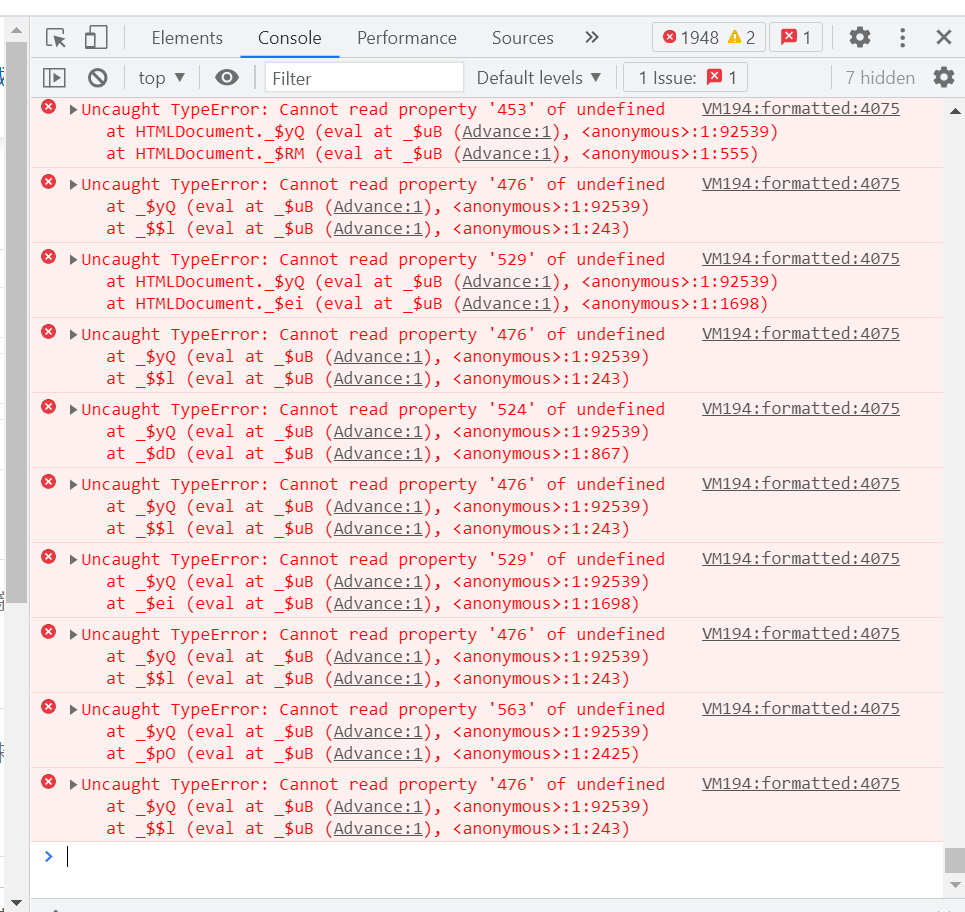This screenshot has width=965, height=912.
Task: Click the console scrollbar up arrow
Action: 955,111
